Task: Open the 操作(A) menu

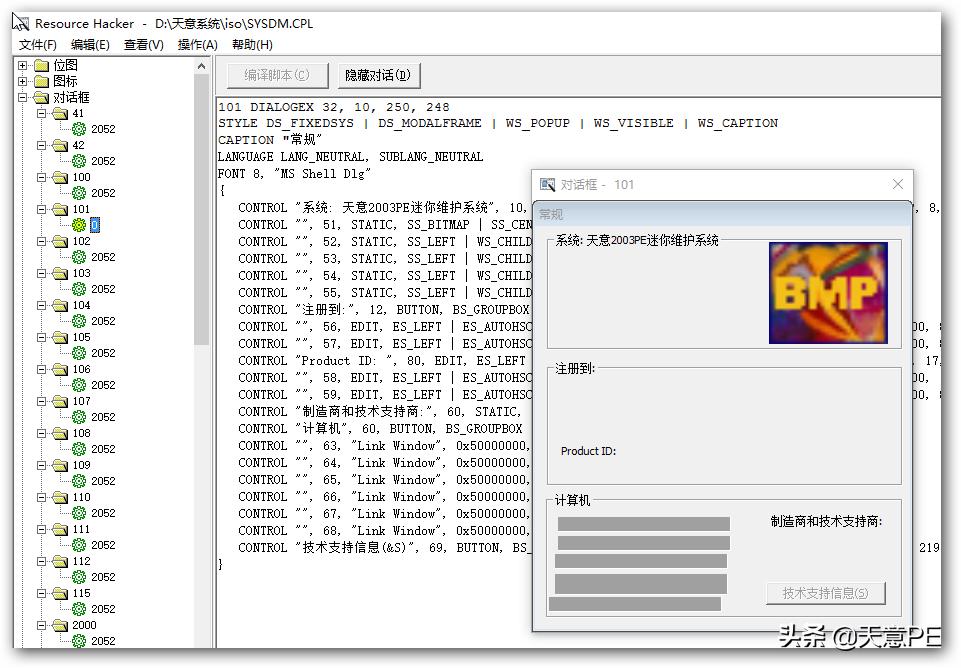Action: [x=198, y=44]
